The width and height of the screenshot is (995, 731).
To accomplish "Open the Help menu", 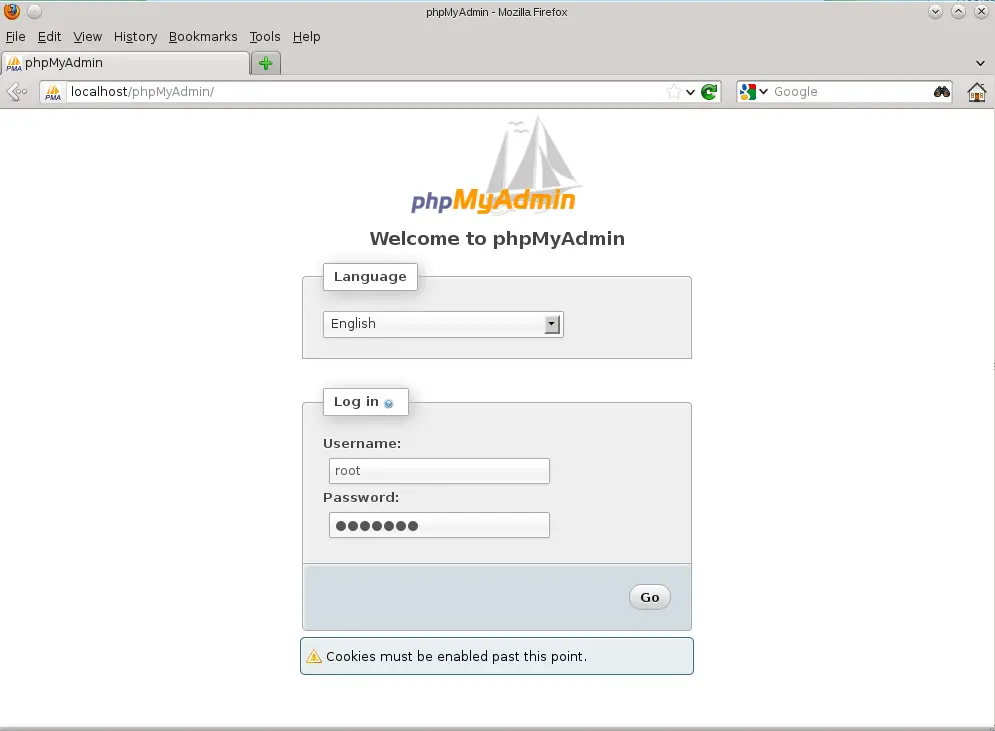I will (x=306, y=37).
